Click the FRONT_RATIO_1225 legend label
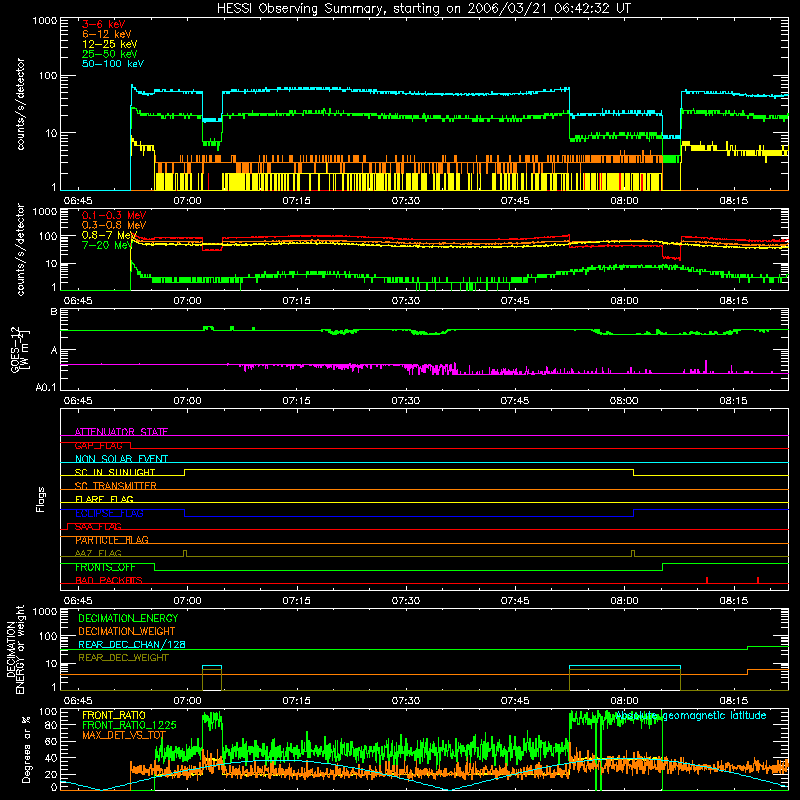Image resolution: width=800 pixels, height=800 pixels. [129, 725]
